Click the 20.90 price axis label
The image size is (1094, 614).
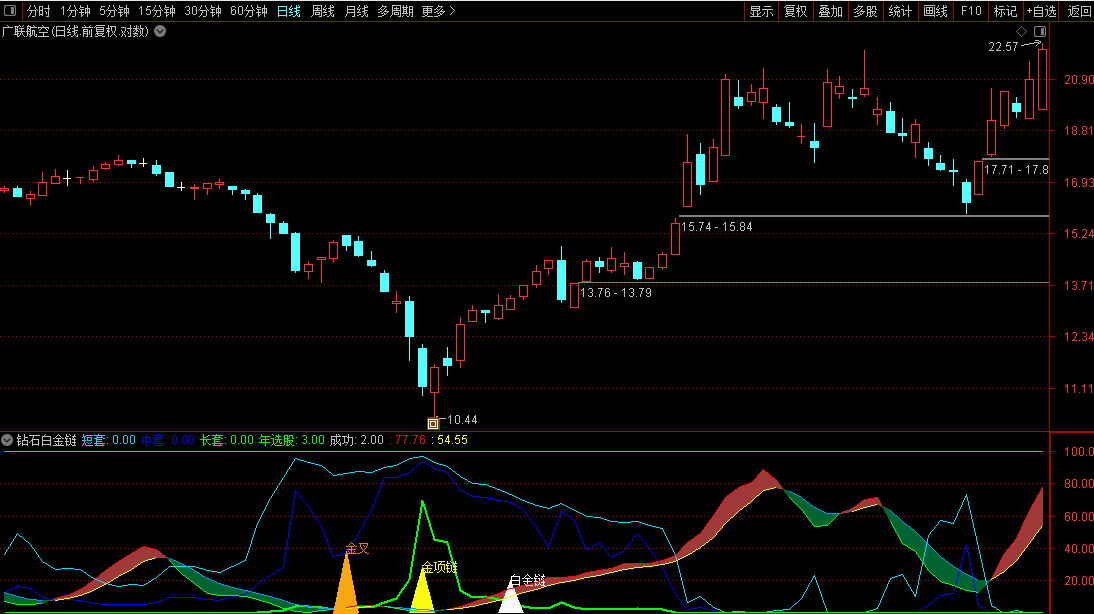(1079, 80)
